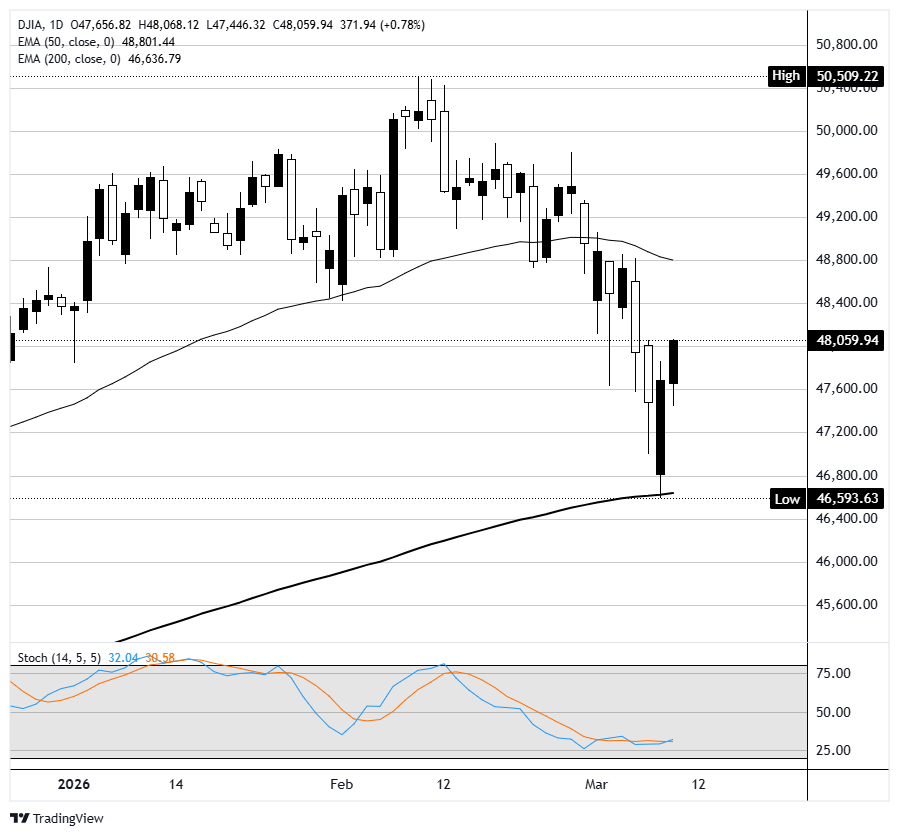Click the 45,600.00 price scale label
This screenshot has width=899, height=836.
(847, 604)
